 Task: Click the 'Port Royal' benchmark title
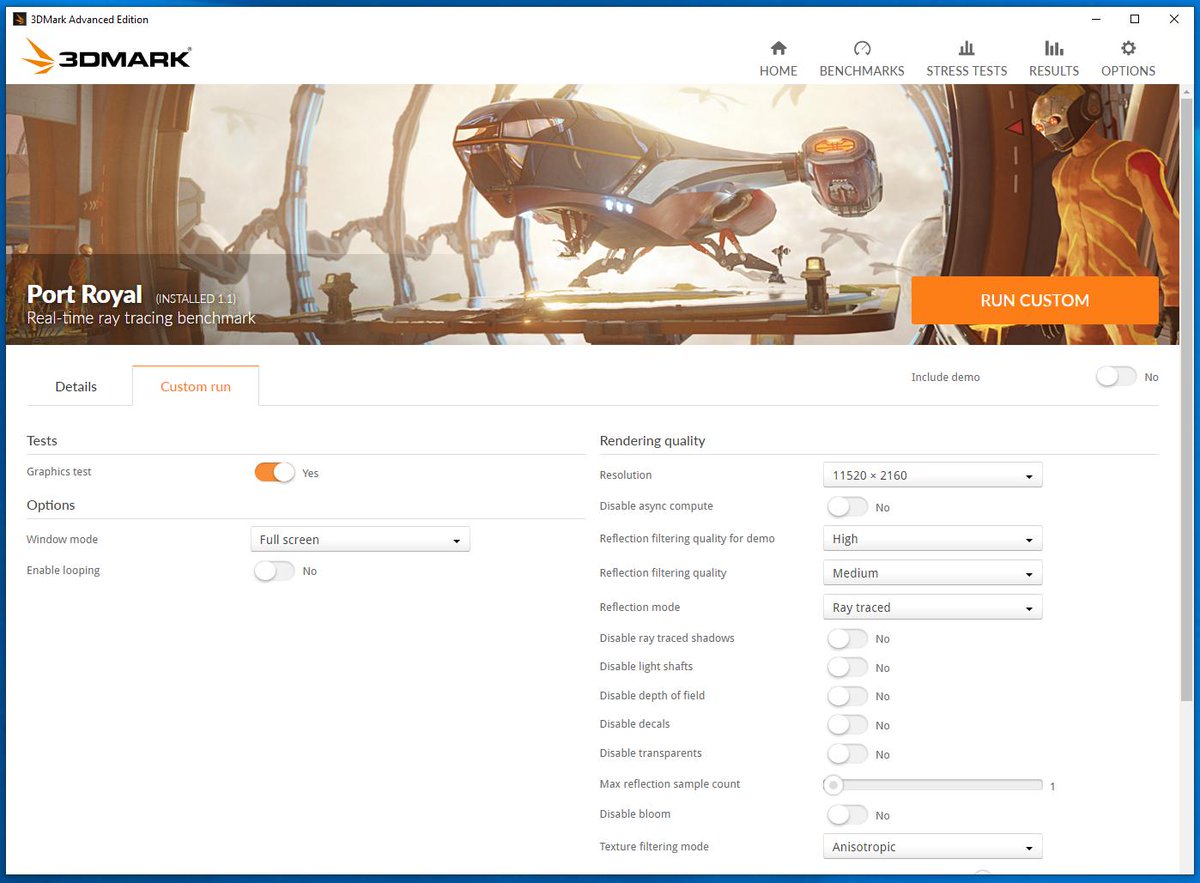click(x=85, y=294)
